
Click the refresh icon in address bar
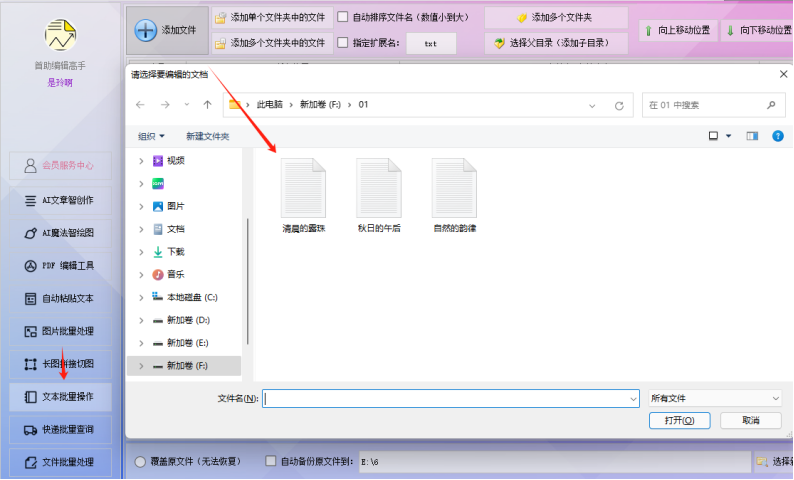pos(619,106)
